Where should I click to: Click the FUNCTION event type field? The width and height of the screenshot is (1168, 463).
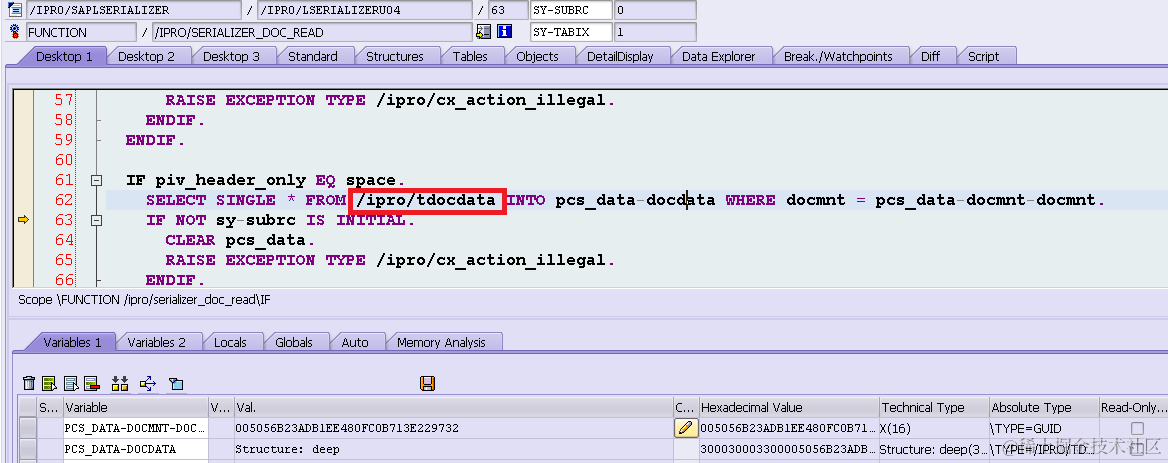[81, 32]
